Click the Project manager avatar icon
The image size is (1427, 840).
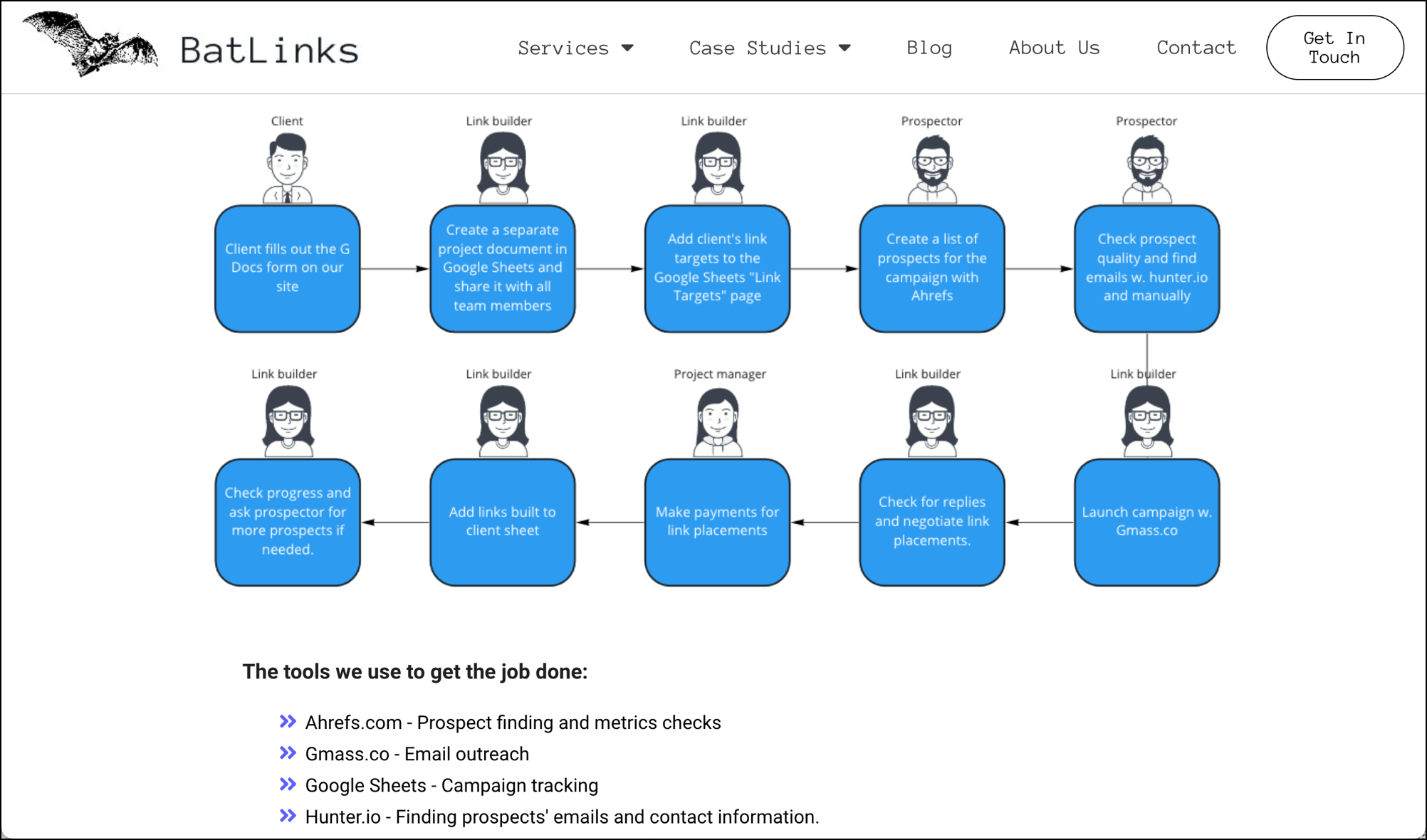click(718, 423)
